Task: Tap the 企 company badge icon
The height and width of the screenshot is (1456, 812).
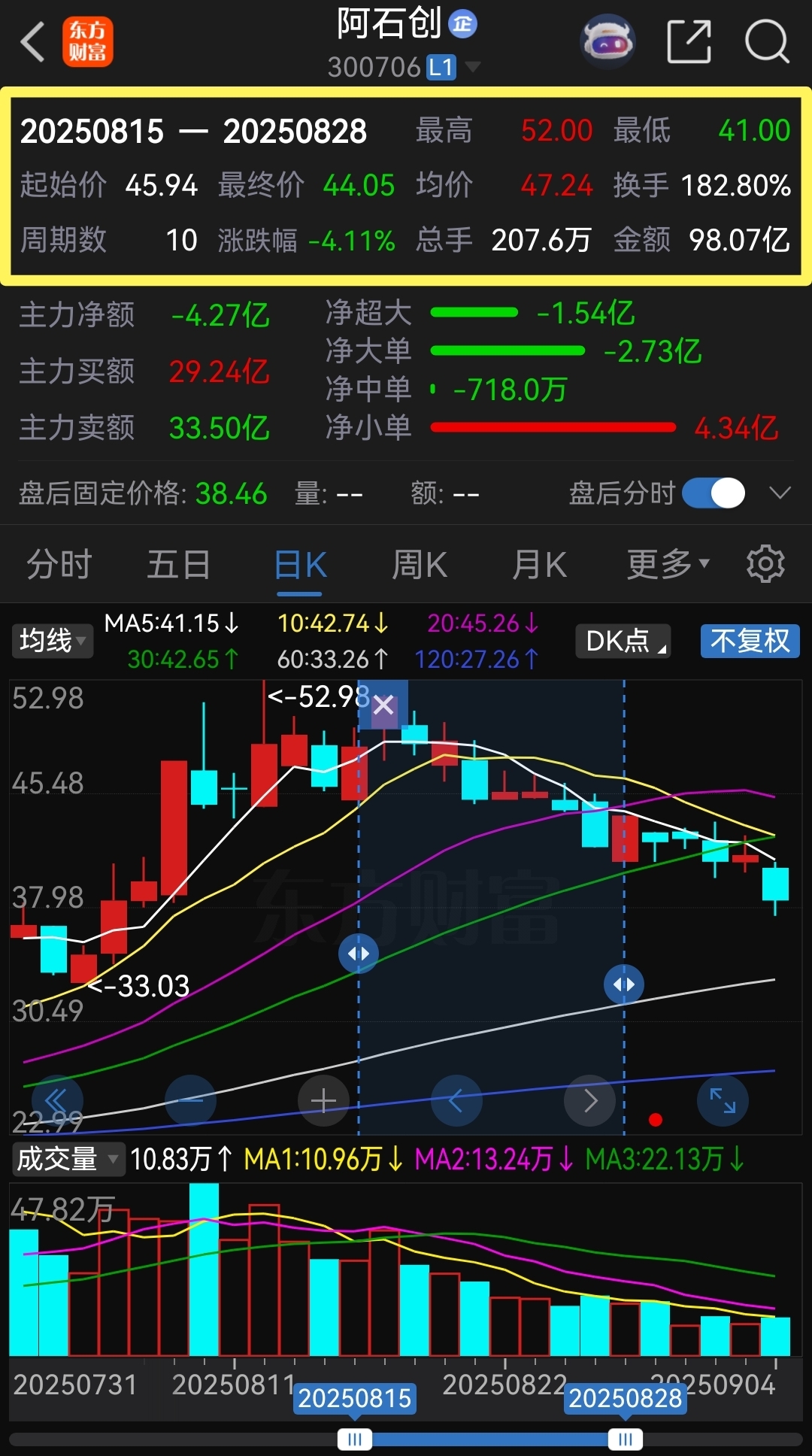Action: click(462, 24)
